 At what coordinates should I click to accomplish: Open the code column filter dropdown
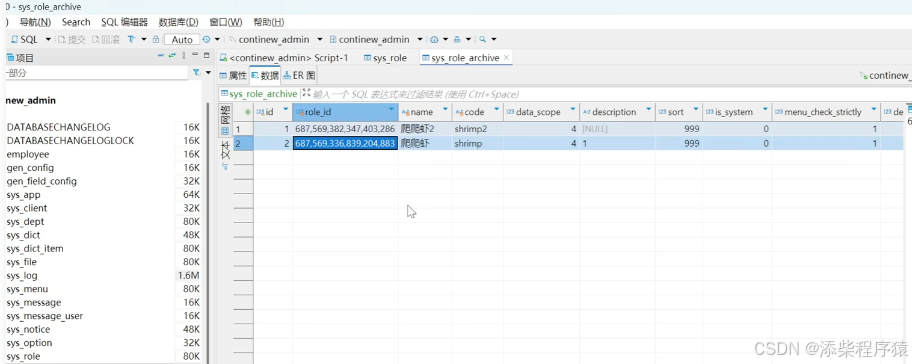click(497, 109)
